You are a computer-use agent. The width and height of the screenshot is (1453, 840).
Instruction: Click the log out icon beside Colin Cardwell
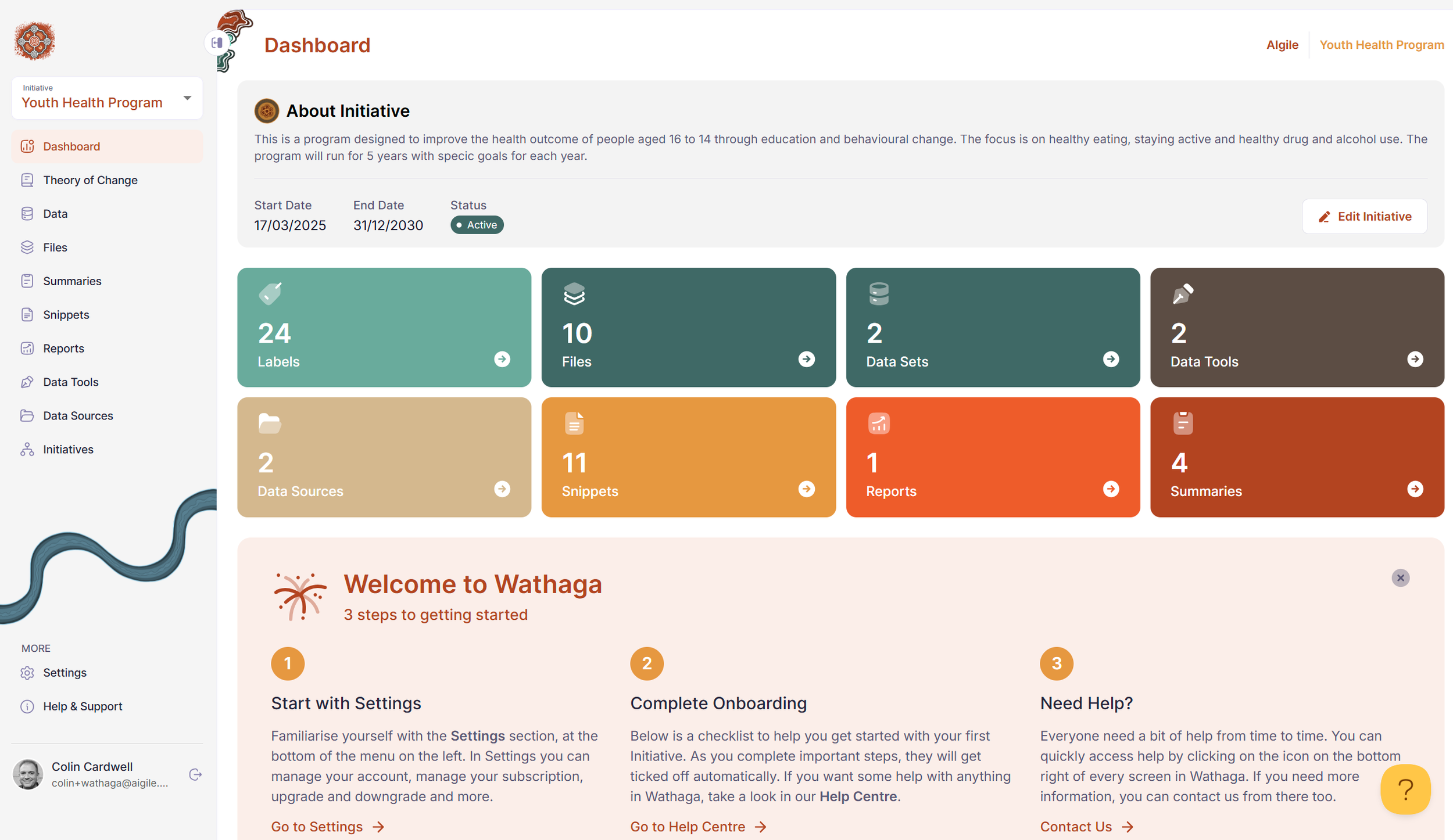click(x=195, y=774)
